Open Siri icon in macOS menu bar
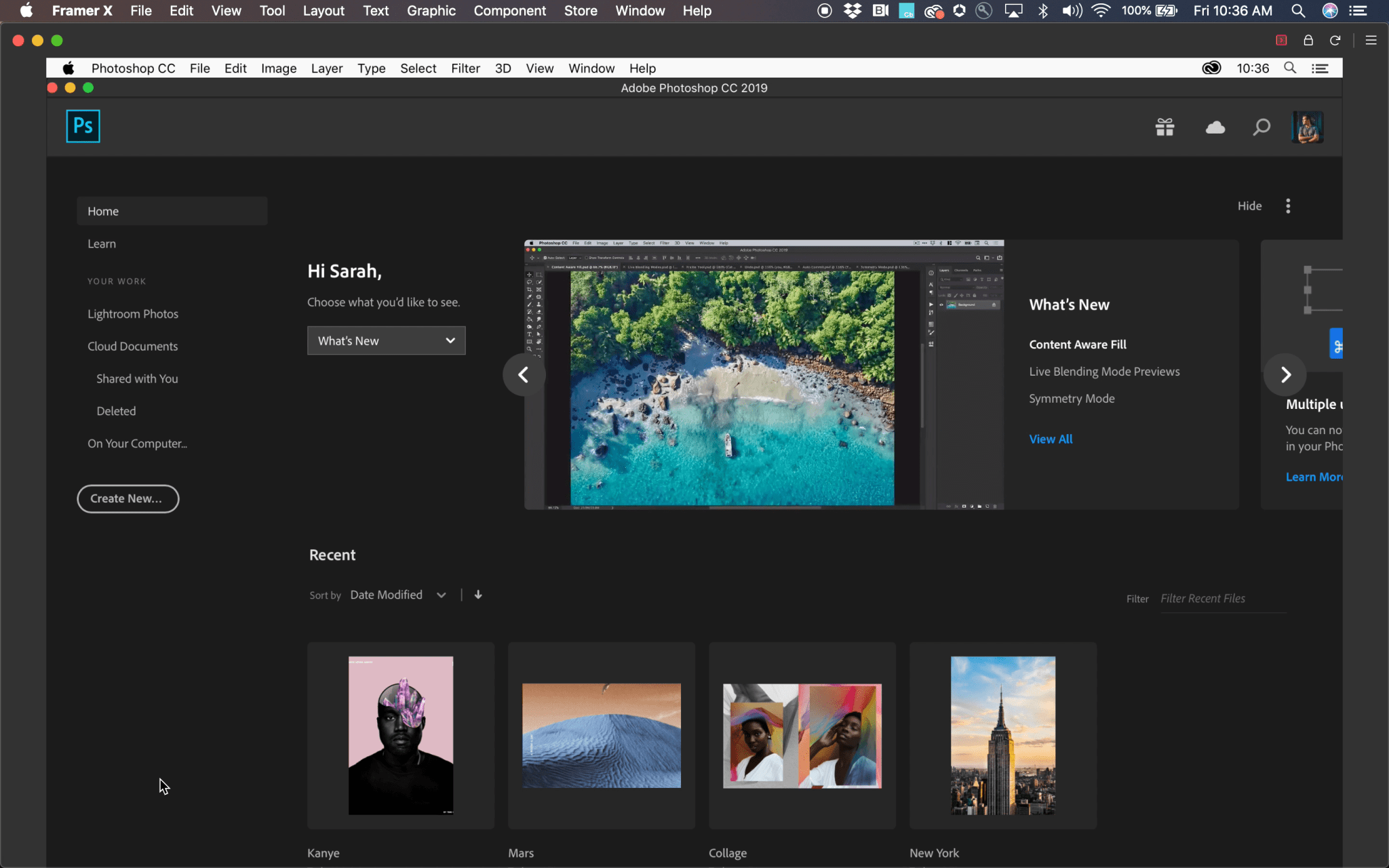Viewport: 1389px width, 868px height. (x=1330, y=11)
